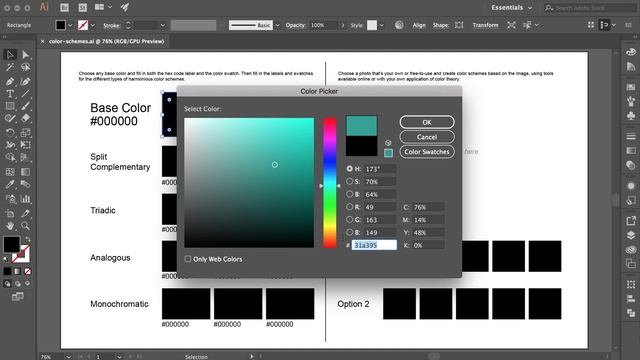Select the Column Graph tool
Viewport: 640px width, 360px height.
click(x=25, y=199)
